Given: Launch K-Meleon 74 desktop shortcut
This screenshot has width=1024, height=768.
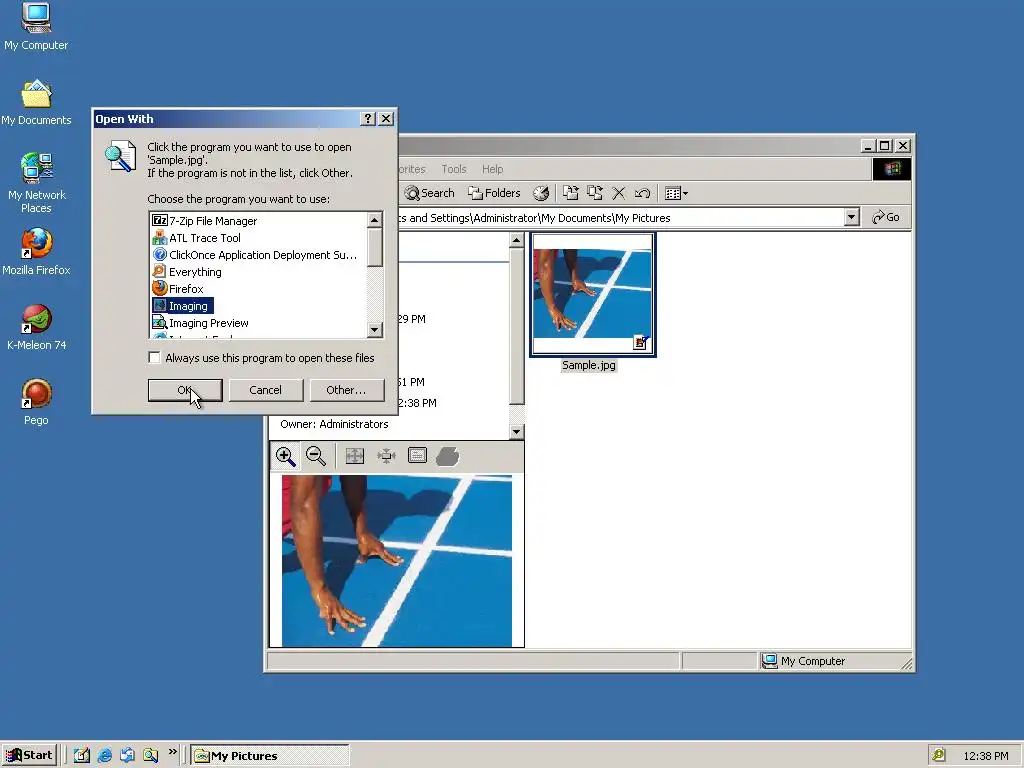Looking at the screenshot, I should (x=36, y=327).
